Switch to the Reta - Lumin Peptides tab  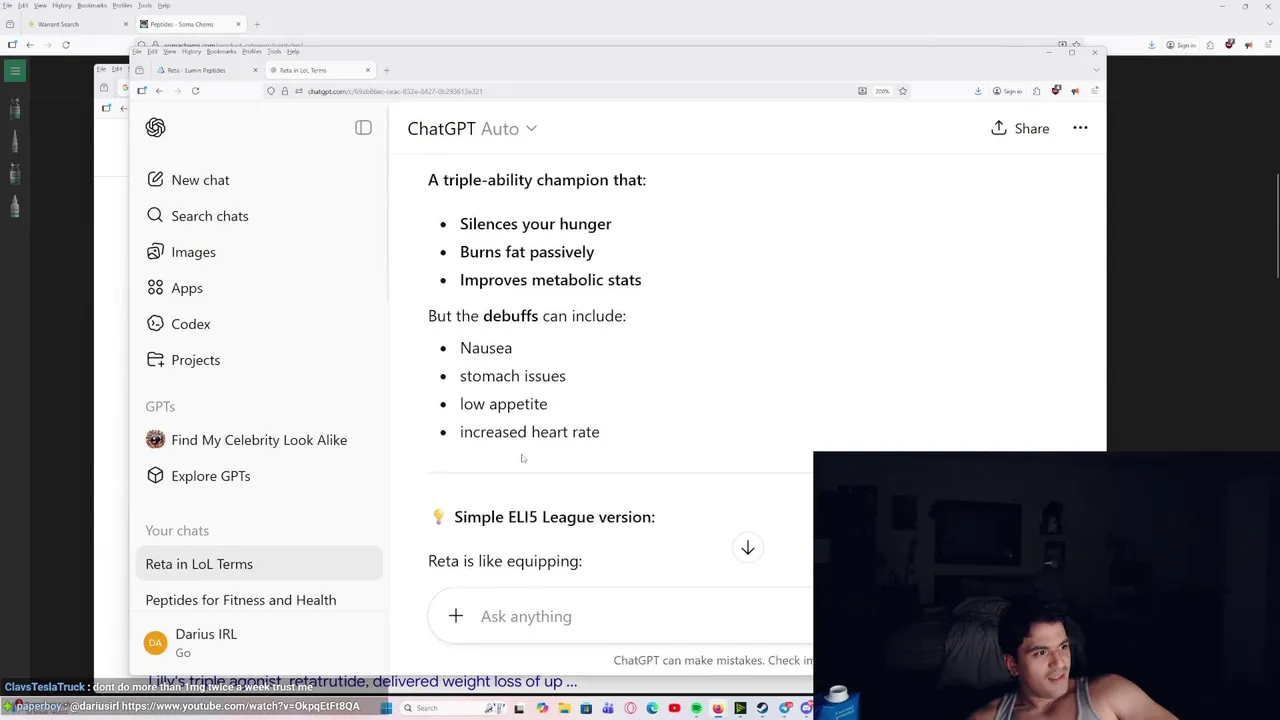point(206,70)
